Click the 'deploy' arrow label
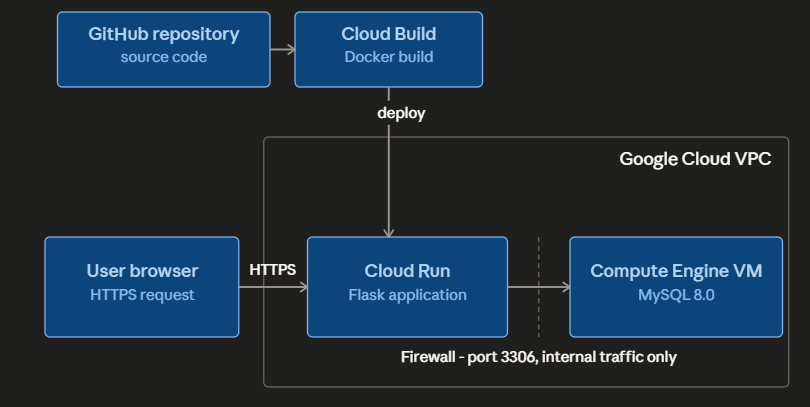This screenshot has width=810, height=407. (x=401, y=113)
